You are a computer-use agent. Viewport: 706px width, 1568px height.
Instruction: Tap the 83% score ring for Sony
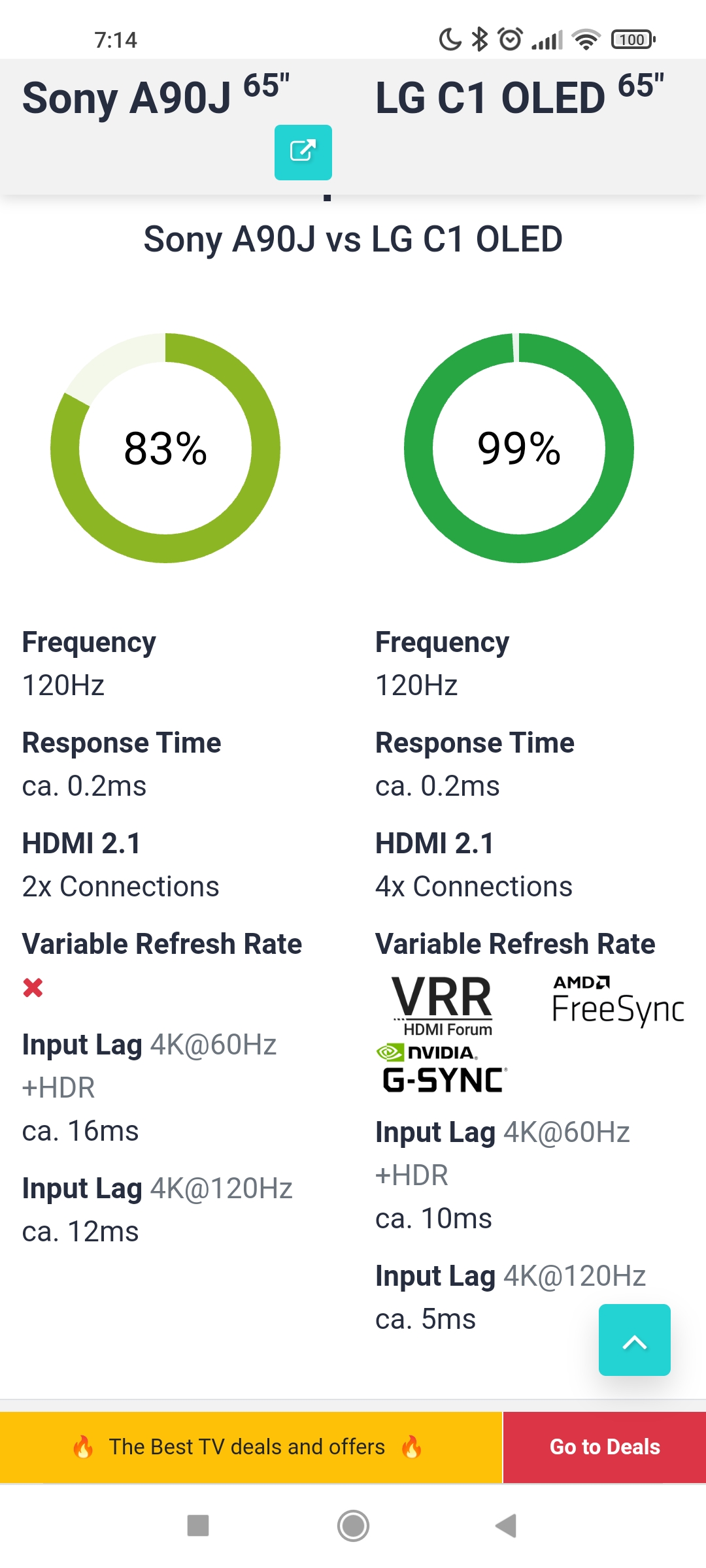coord(165,448)
